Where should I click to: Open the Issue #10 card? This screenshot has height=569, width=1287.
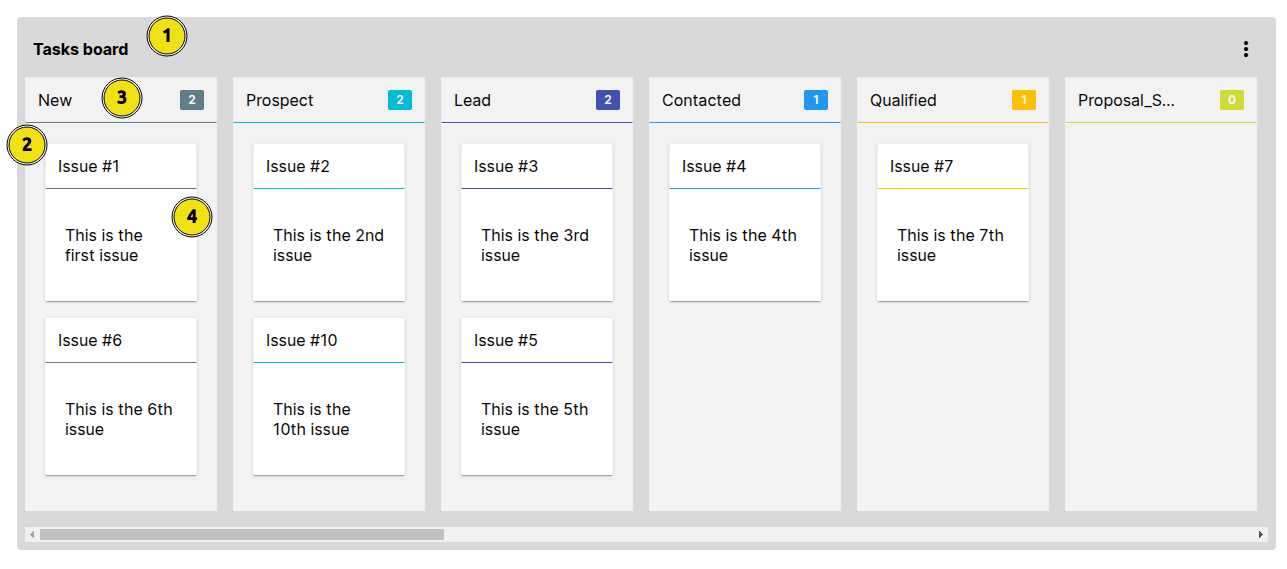(329, 396)
